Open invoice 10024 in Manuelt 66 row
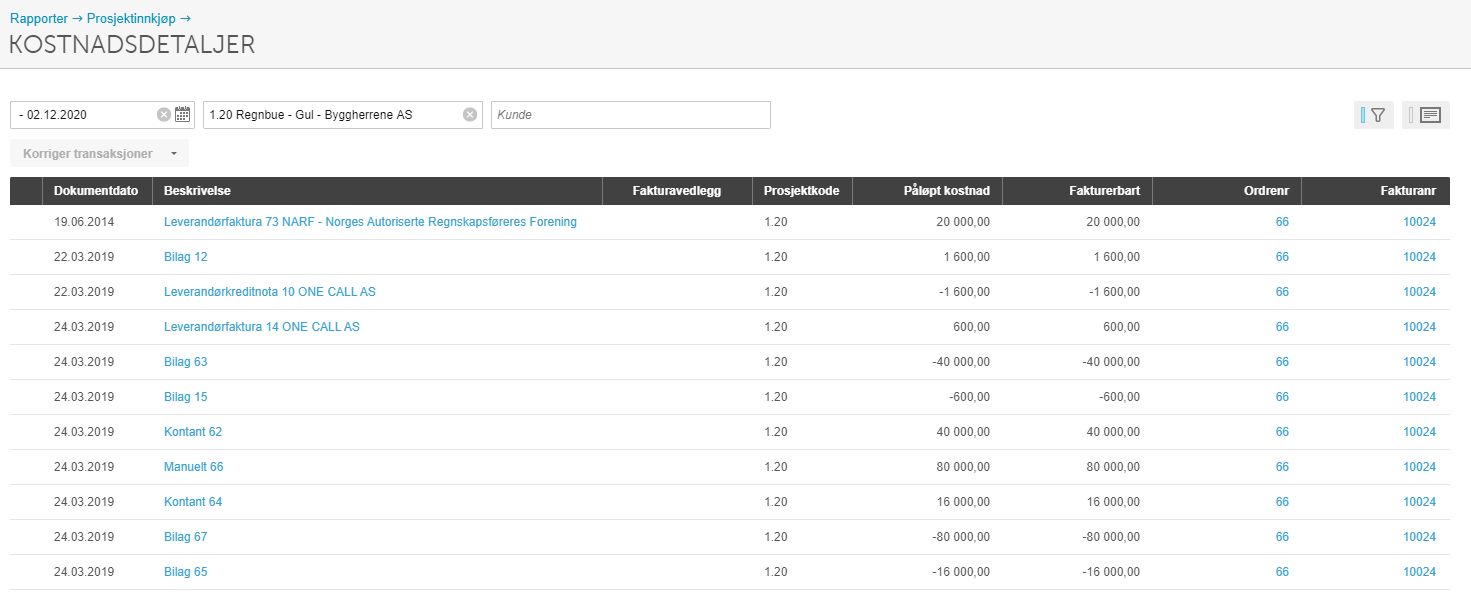The width and height of the screenshot is (1471, 599). [1419, 467]
